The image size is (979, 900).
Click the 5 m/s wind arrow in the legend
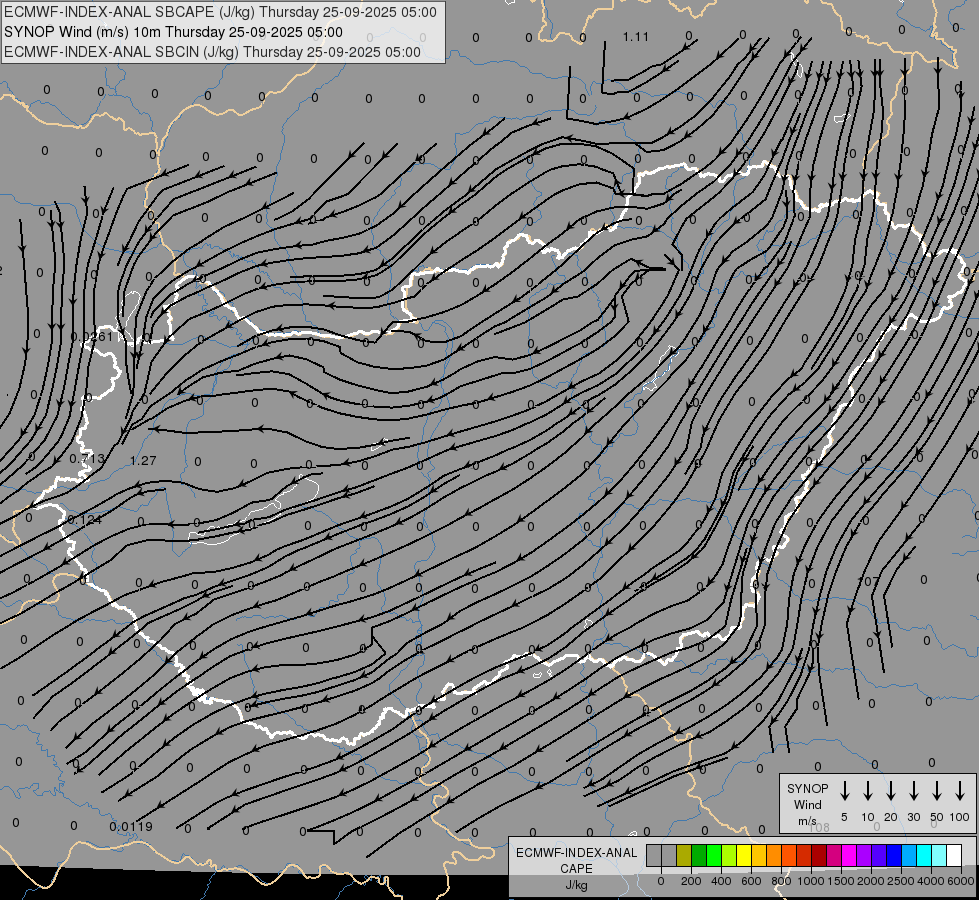[x=844, y=791]
